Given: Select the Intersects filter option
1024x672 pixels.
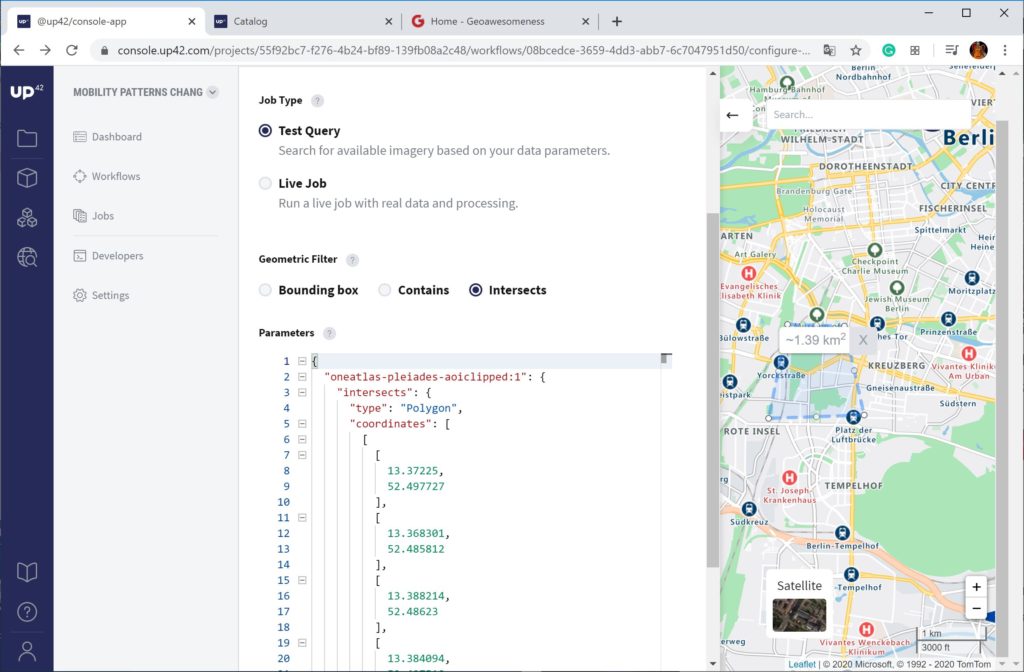Looking at the screenshot, I should click(x=475, y=290).
